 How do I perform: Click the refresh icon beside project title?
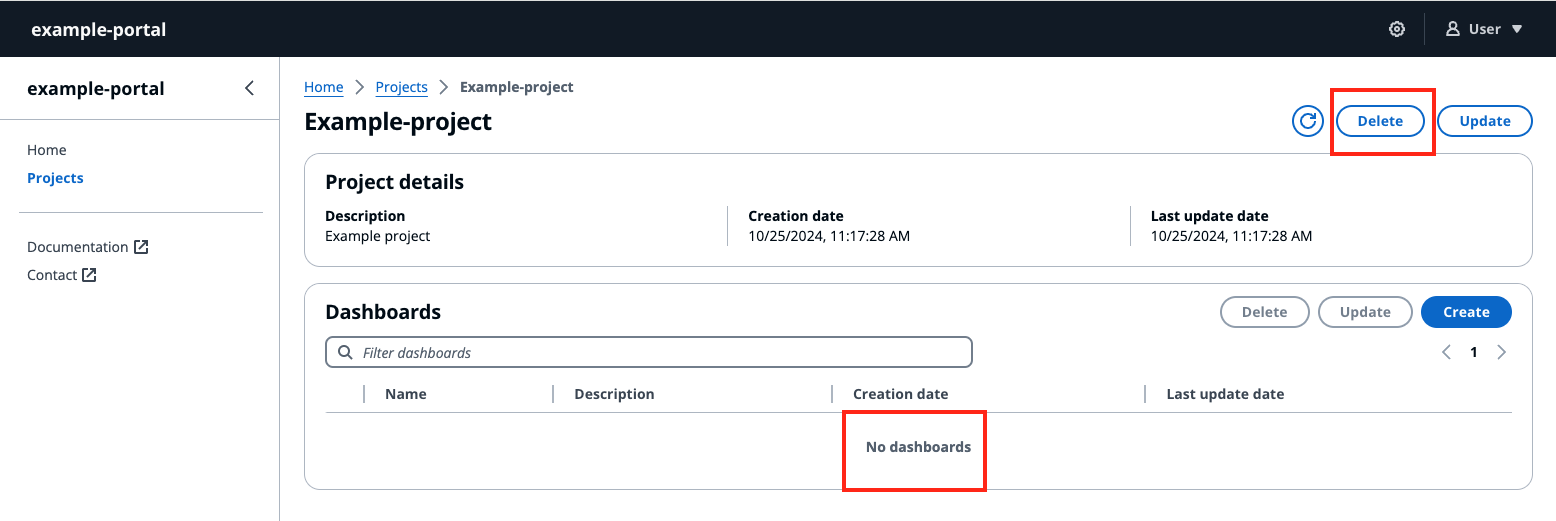click(1308, 121)
